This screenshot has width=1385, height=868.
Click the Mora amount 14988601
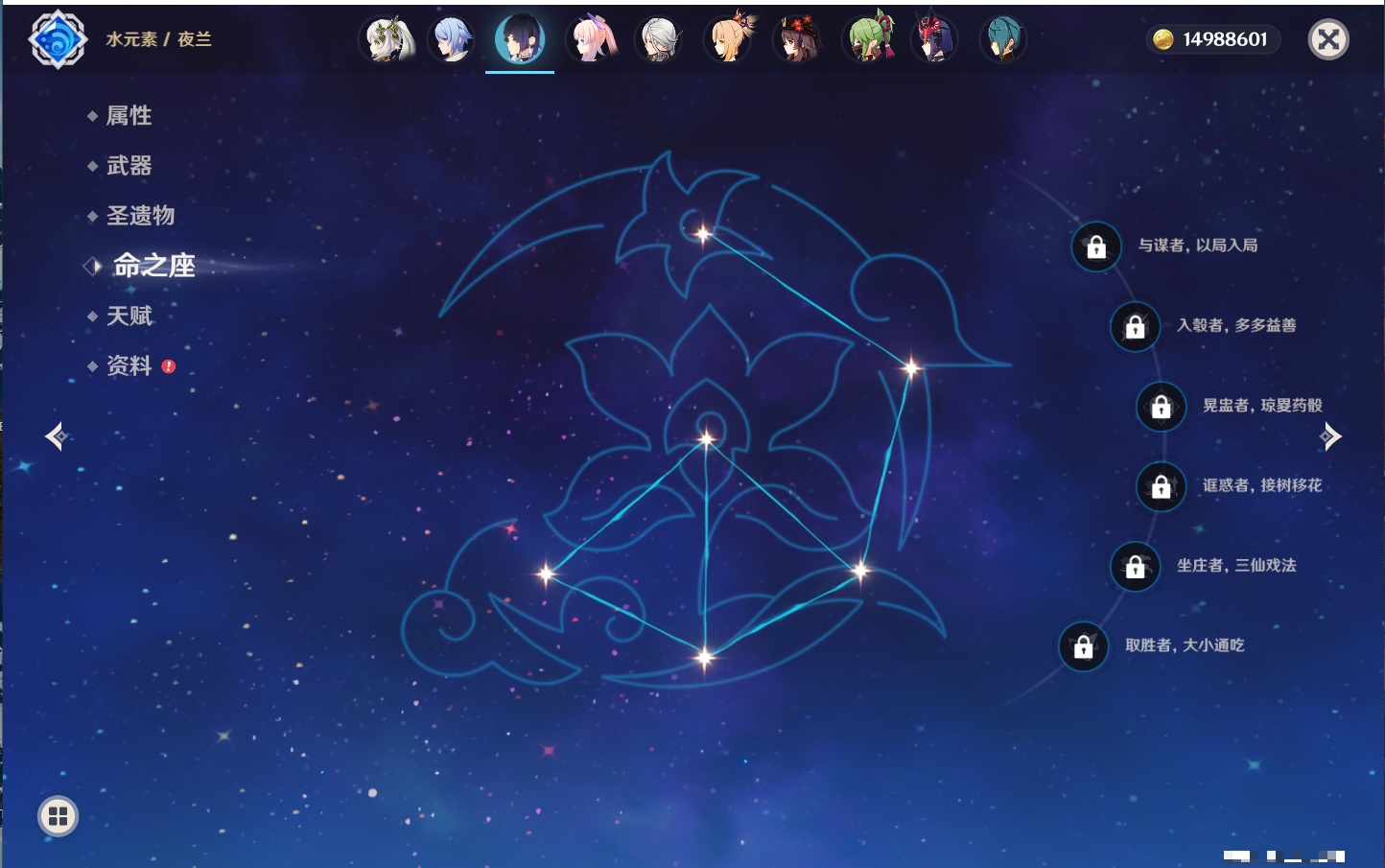click(x=1225, y=39)
